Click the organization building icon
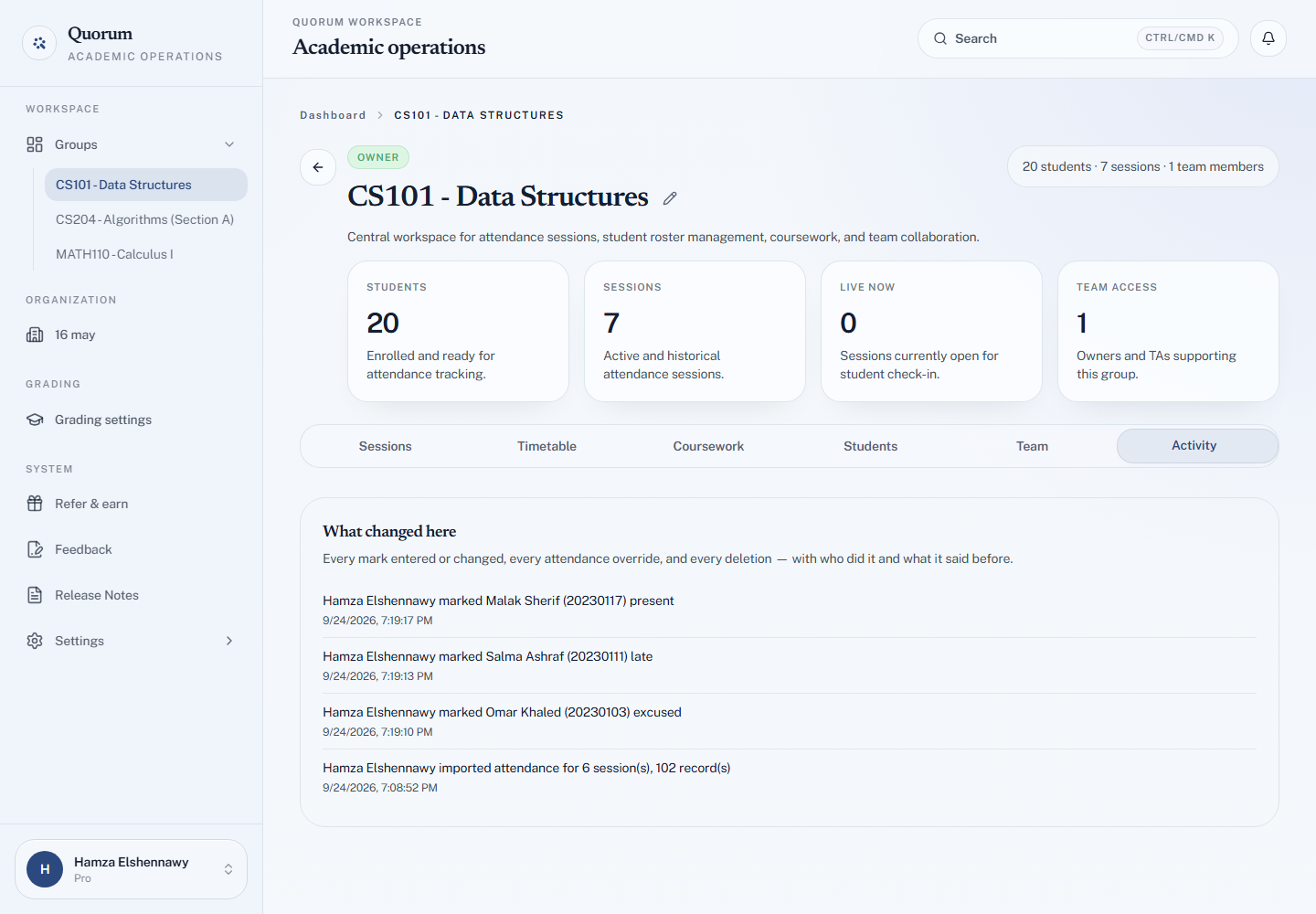1316x914 pixels. click(35, 335)
